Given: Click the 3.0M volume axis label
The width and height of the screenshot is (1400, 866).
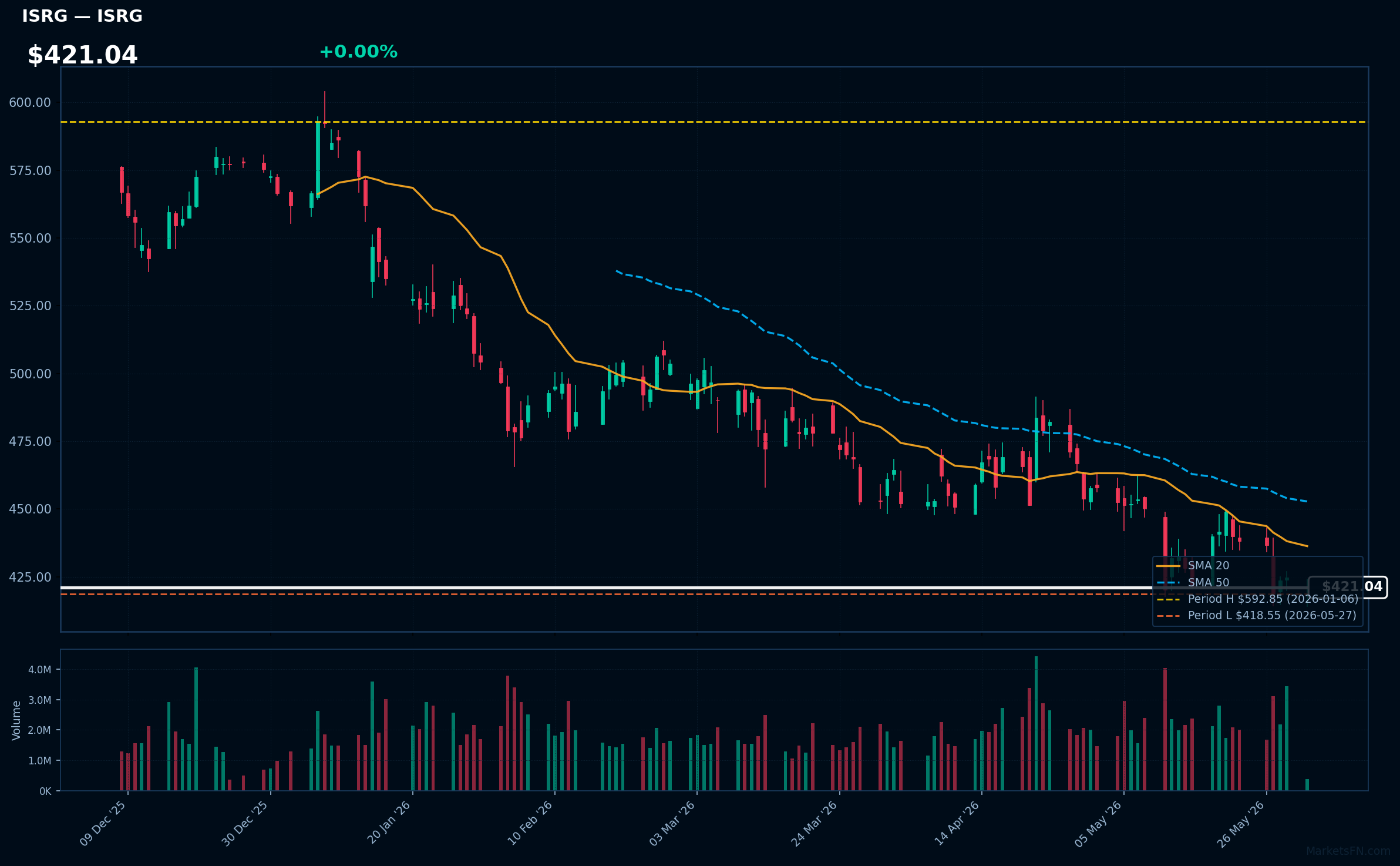Looking at the screenshot, I should tap(40, 700).
